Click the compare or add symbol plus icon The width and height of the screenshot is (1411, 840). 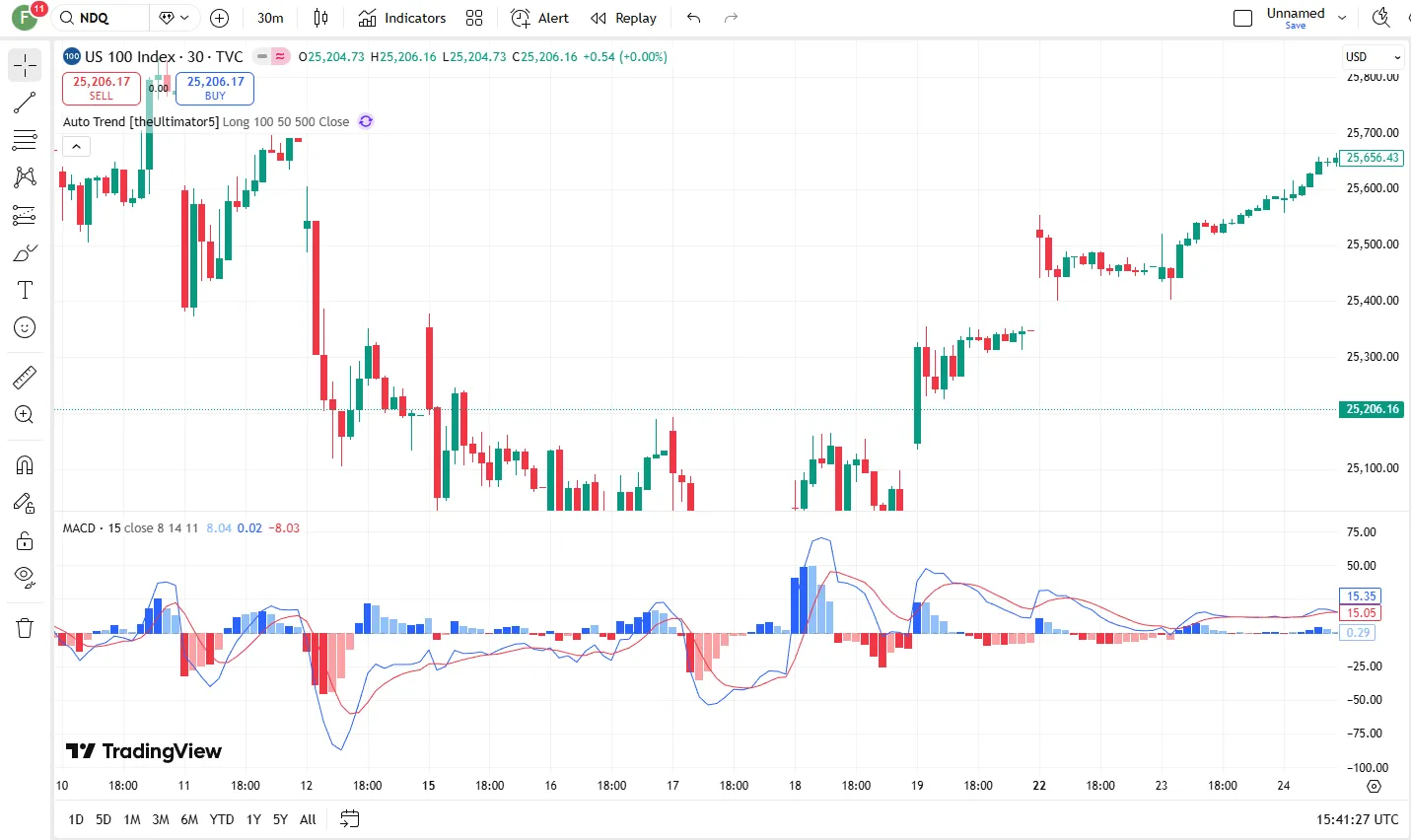coord(220,18)
